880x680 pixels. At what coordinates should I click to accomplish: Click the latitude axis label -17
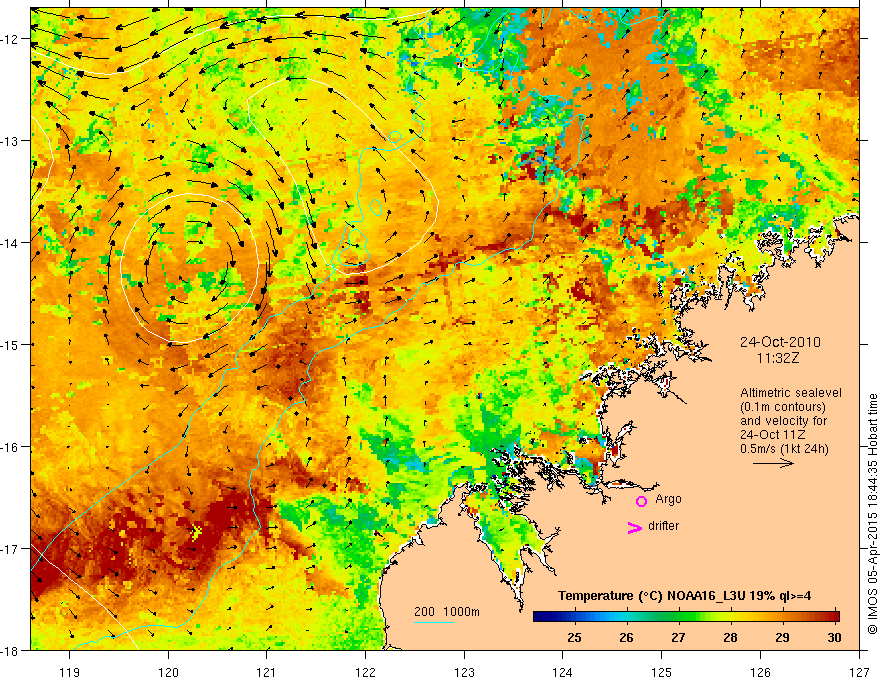click(11, 549)
